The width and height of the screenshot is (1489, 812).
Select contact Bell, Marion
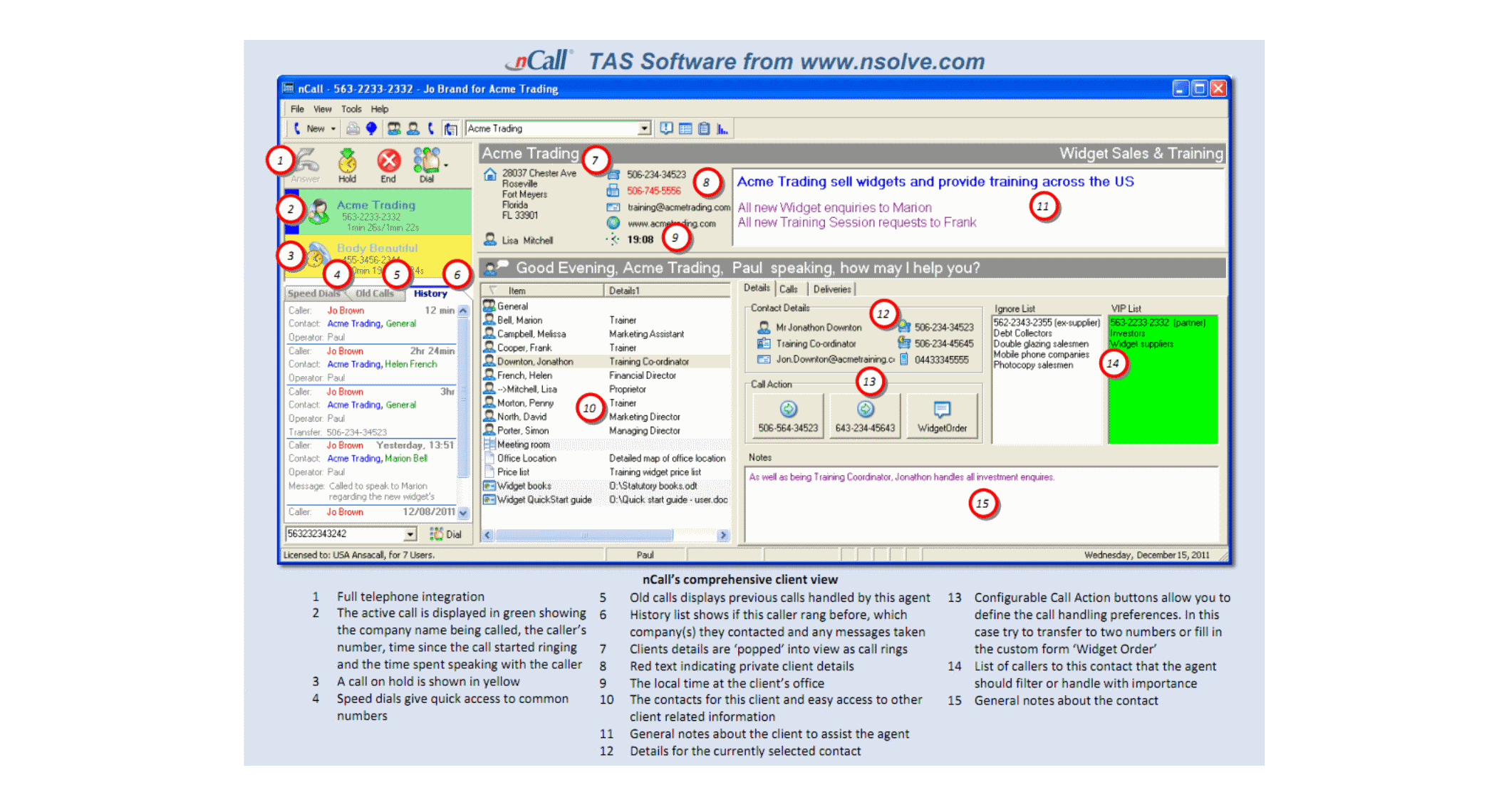pos(606,321)
